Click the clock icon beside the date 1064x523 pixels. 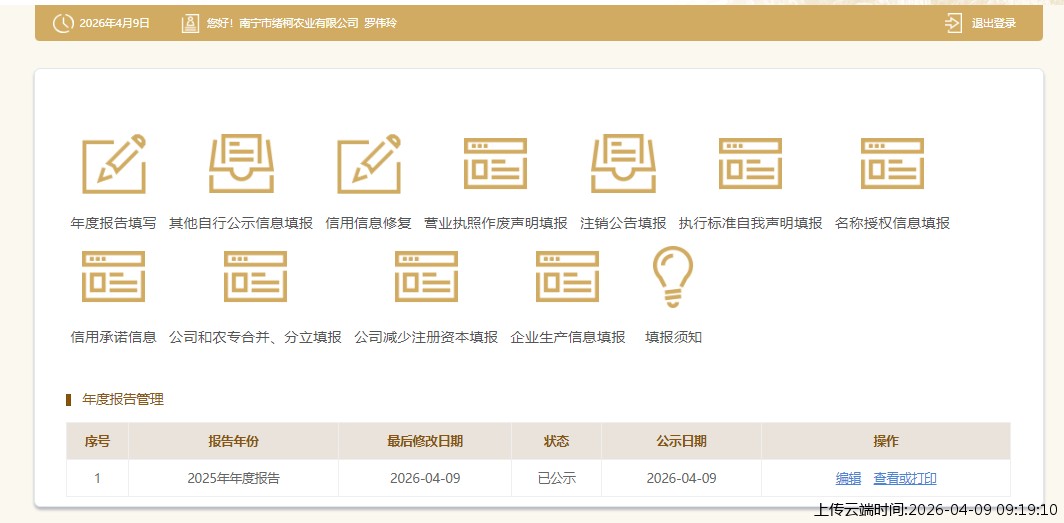pos(63,23)
